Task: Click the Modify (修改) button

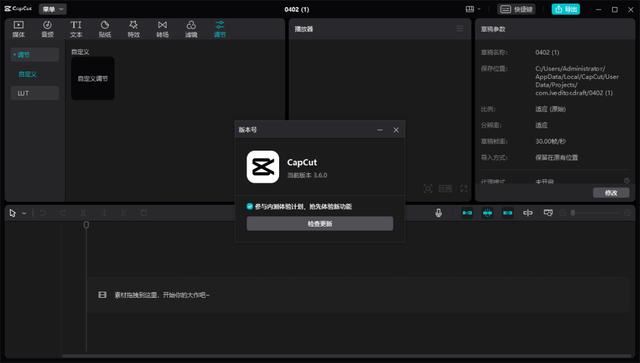Action: click(x=611, y=193)
